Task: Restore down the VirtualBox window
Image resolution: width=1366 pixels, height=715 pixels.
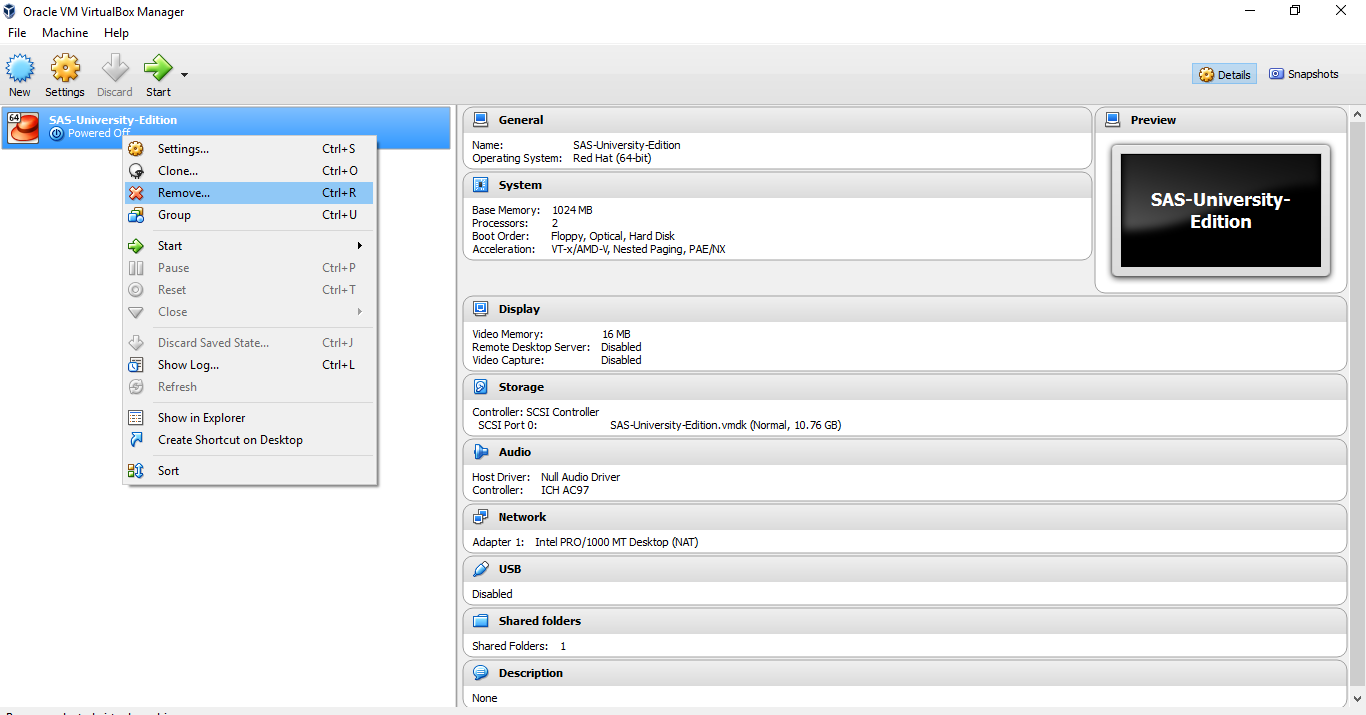Action: (x=1295, y=11)
